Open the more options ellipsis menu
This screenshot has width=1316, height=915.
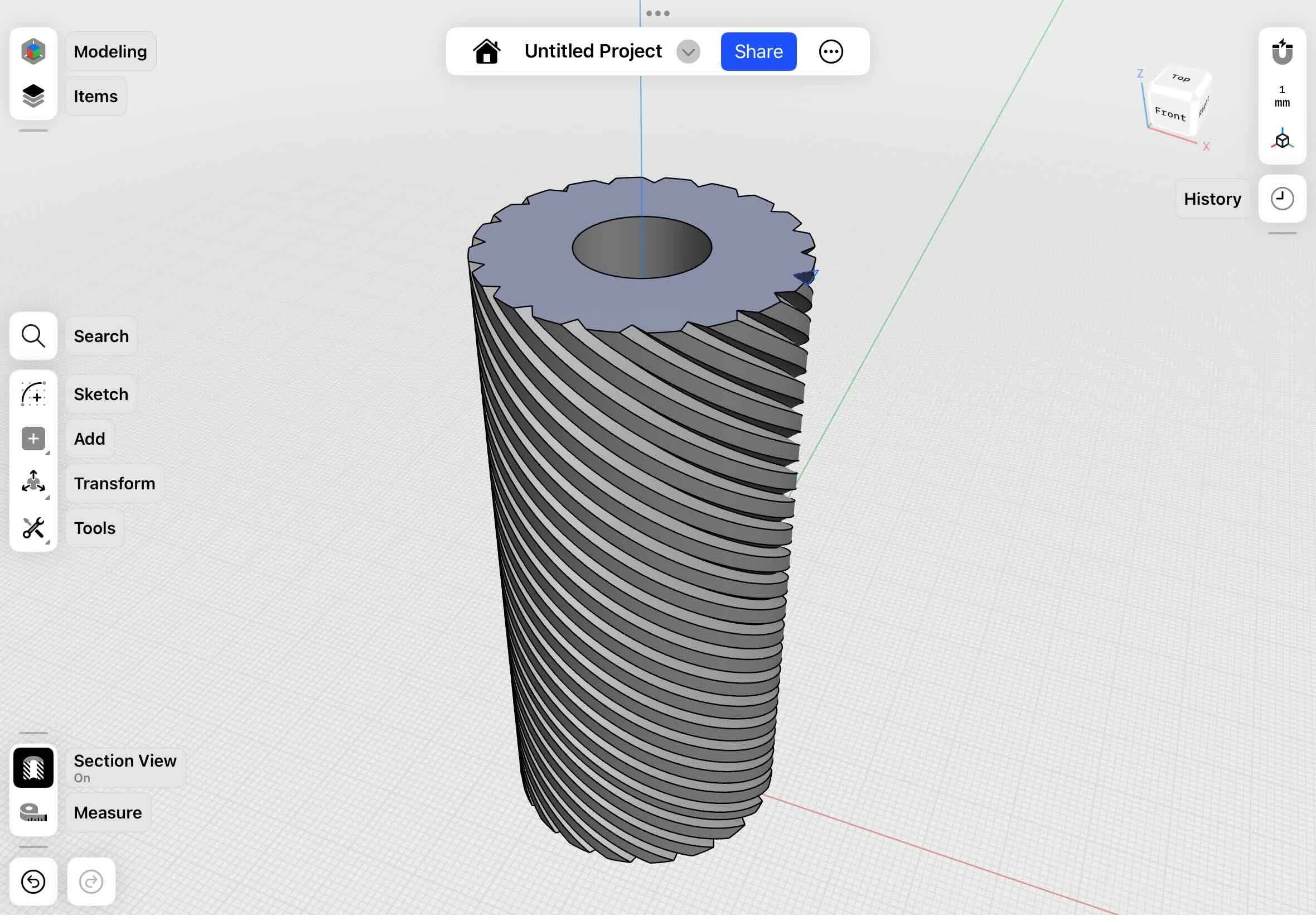(830, 51)
